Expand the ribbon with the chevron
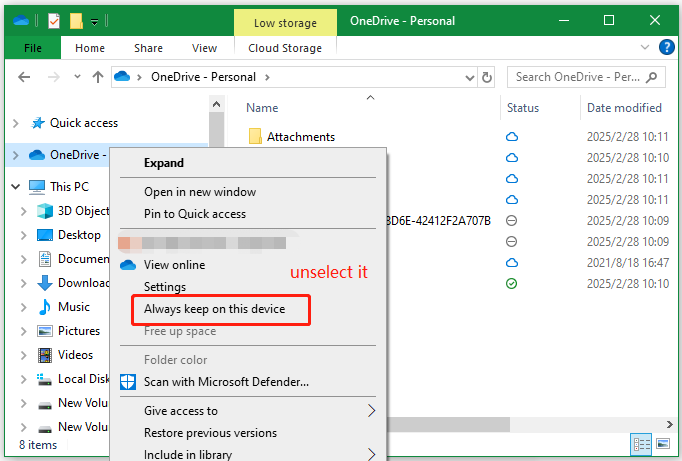 [645, 47]
